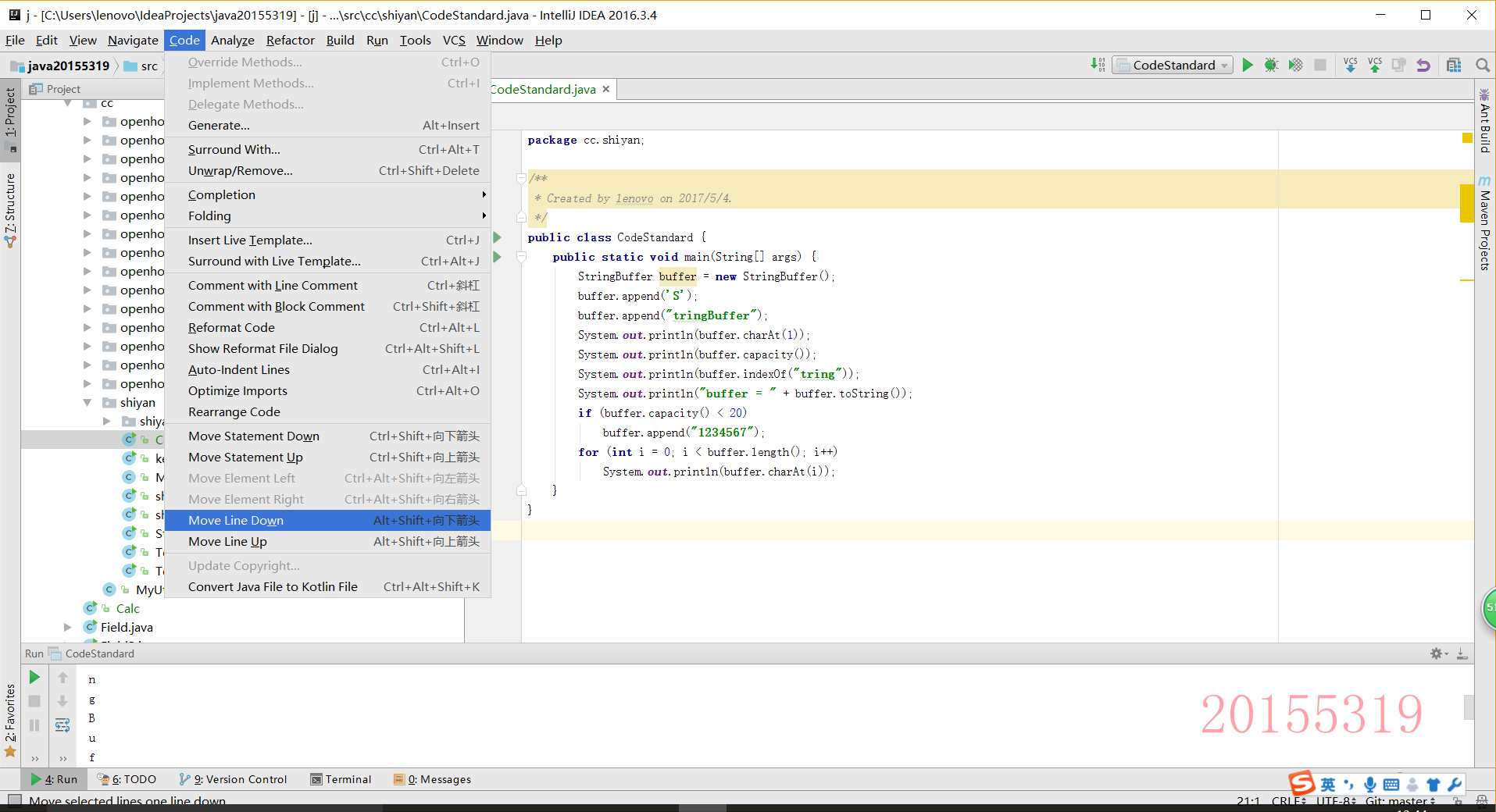
Task: Click the Stop square in the Run panel
Action: click(x=34, y=701)
